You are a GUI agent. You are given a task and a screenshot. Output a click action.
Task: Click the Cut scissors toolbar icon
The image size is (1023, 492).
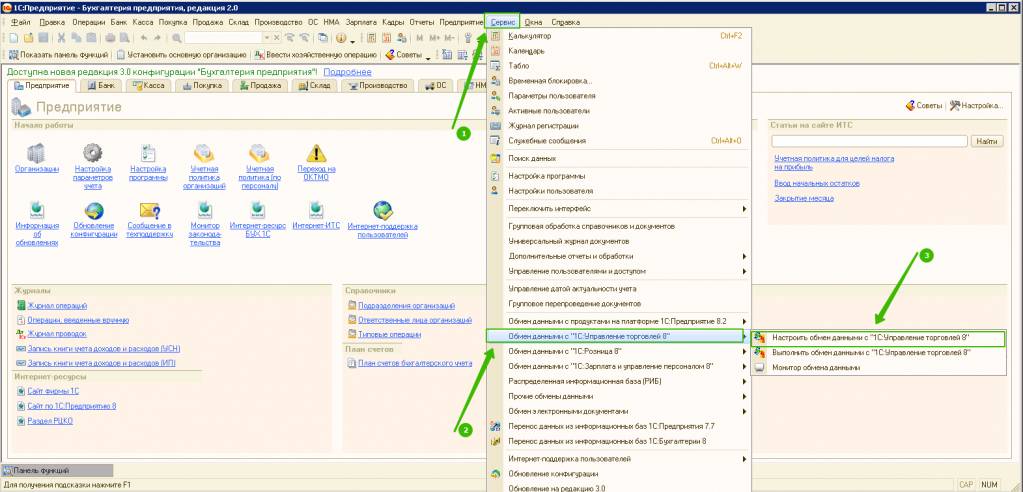(x=61, y=38)
